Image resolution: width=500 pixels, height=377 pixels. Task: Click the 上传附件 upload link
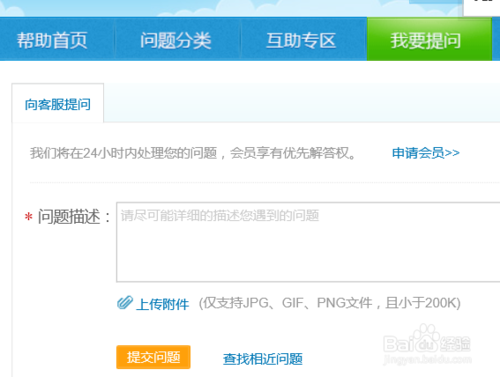[162, 304]
